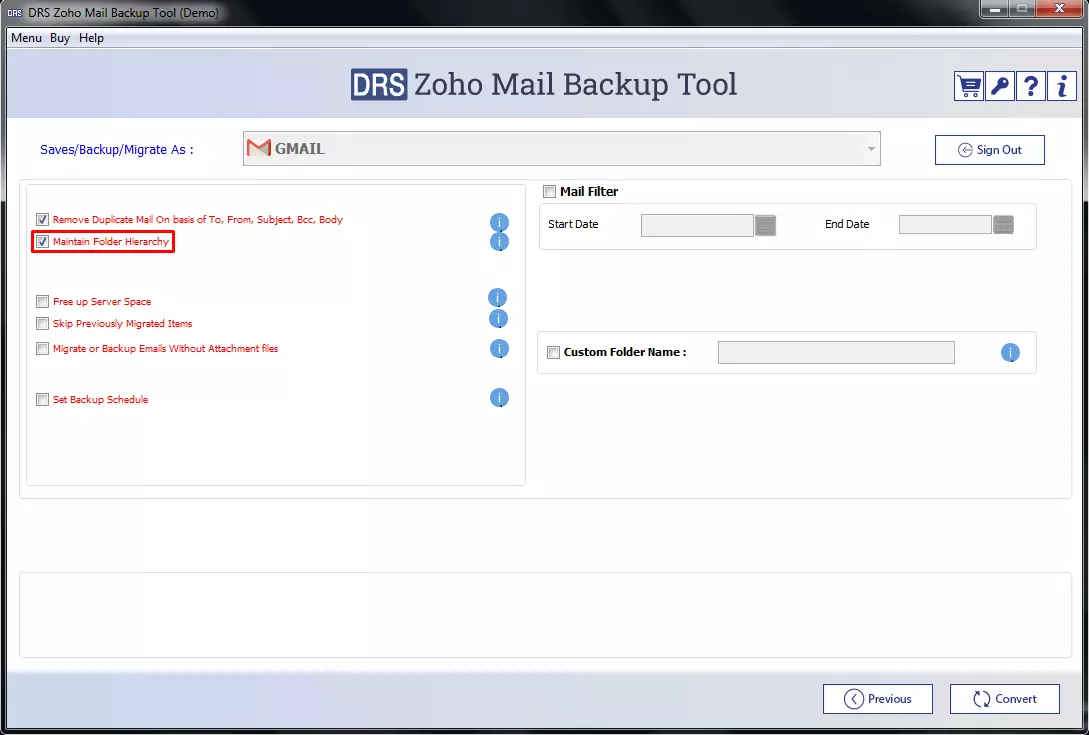Tick the Mail Filter checkbox
Image resolution: width=1089 pixels, height=735 pixels.
click(x=549, y=192)
